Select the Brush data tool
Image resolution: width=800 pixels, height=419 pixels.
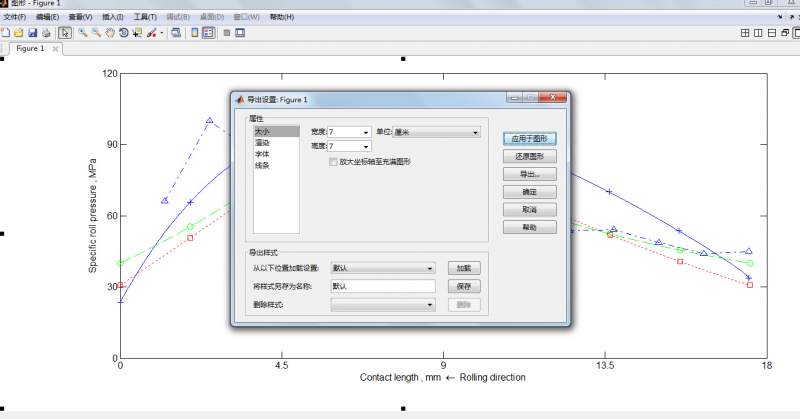tap(152, 33)
